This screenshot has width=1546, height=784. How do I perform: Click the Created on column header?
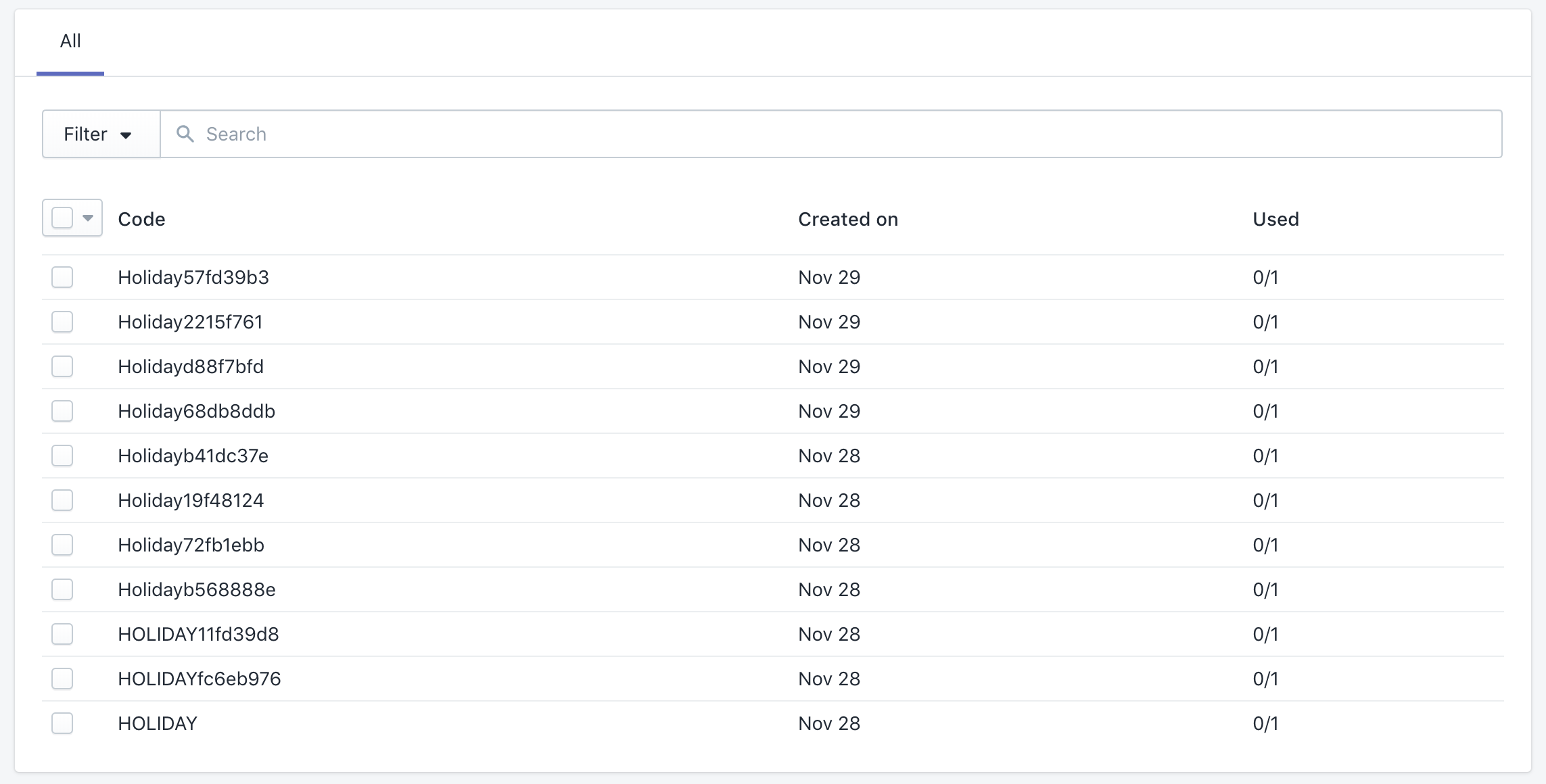(848, 219)
